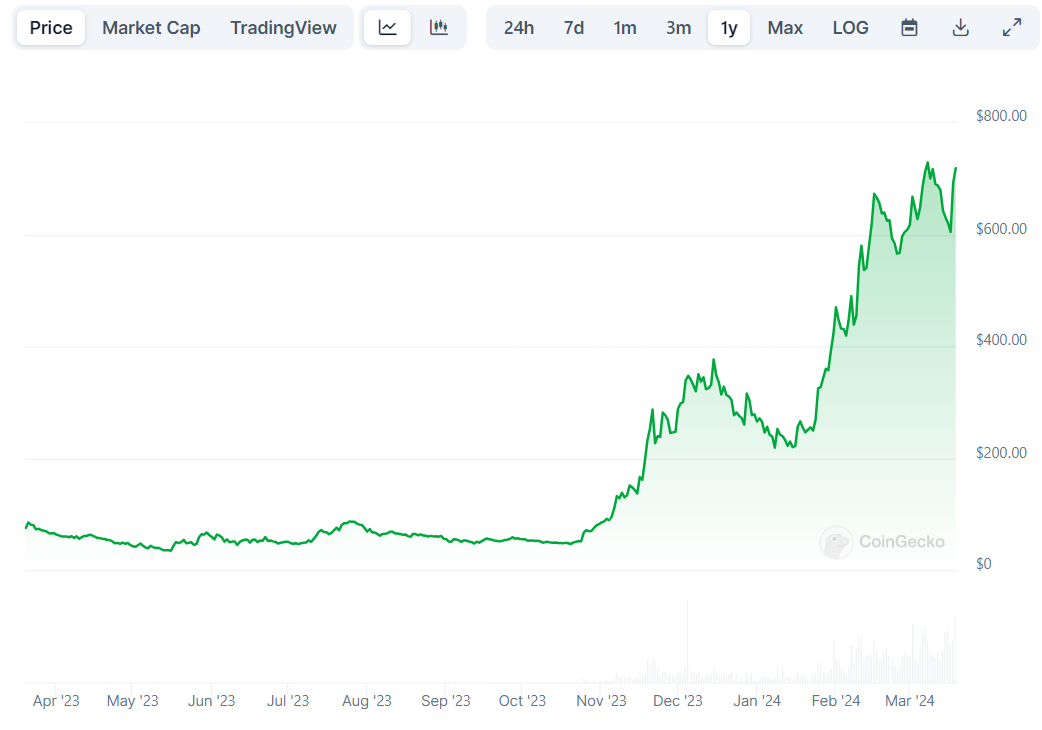Expand chart to fullscreen

[1011, 28]
